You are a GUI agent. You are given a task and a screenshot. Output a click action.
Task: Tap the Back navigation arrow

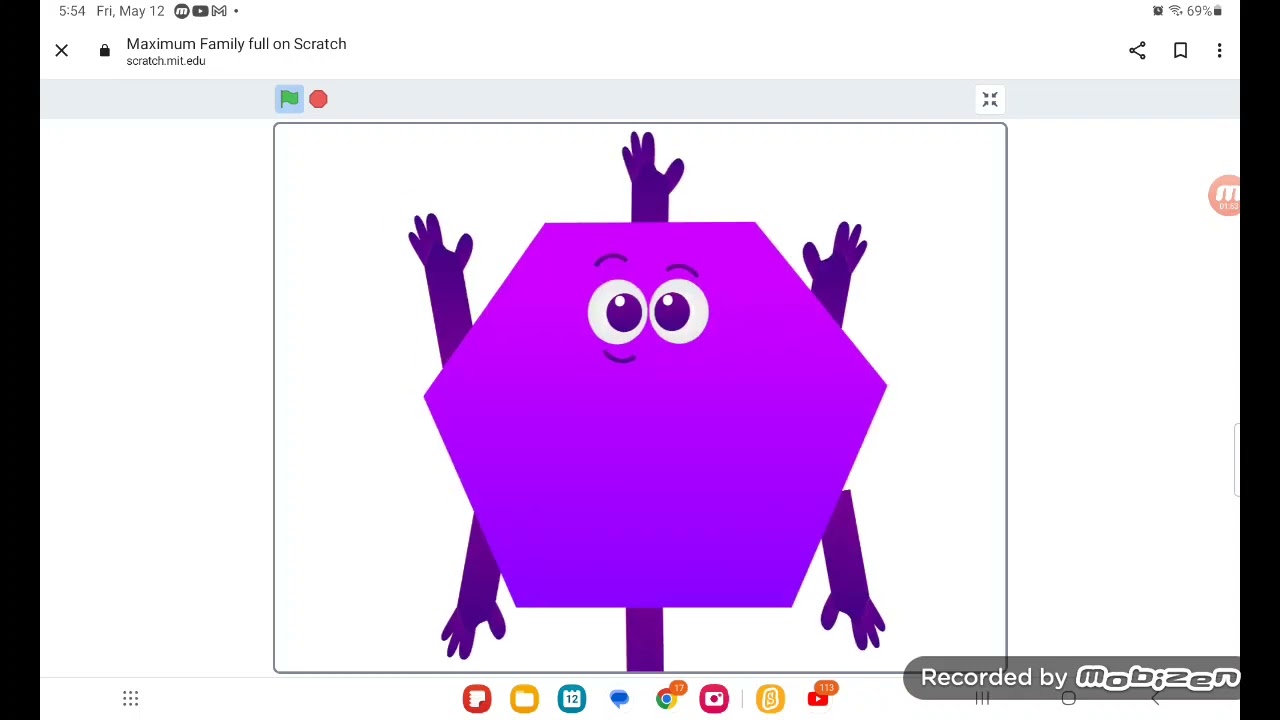tap(1155, 698)
